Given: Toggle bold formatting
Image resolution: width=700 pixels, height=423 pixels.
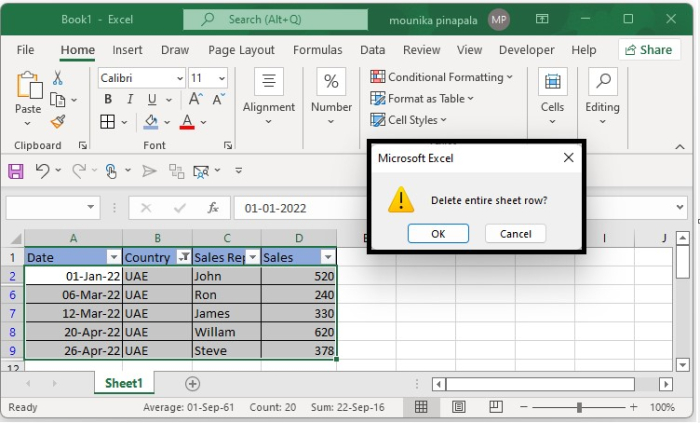Looking at the screenshot, I should pyautogui.click(x=108, y=99).
